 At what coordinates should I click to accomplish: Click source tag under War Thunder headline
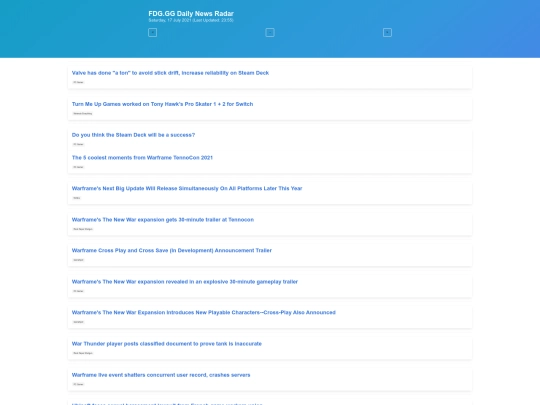[83, 353]
